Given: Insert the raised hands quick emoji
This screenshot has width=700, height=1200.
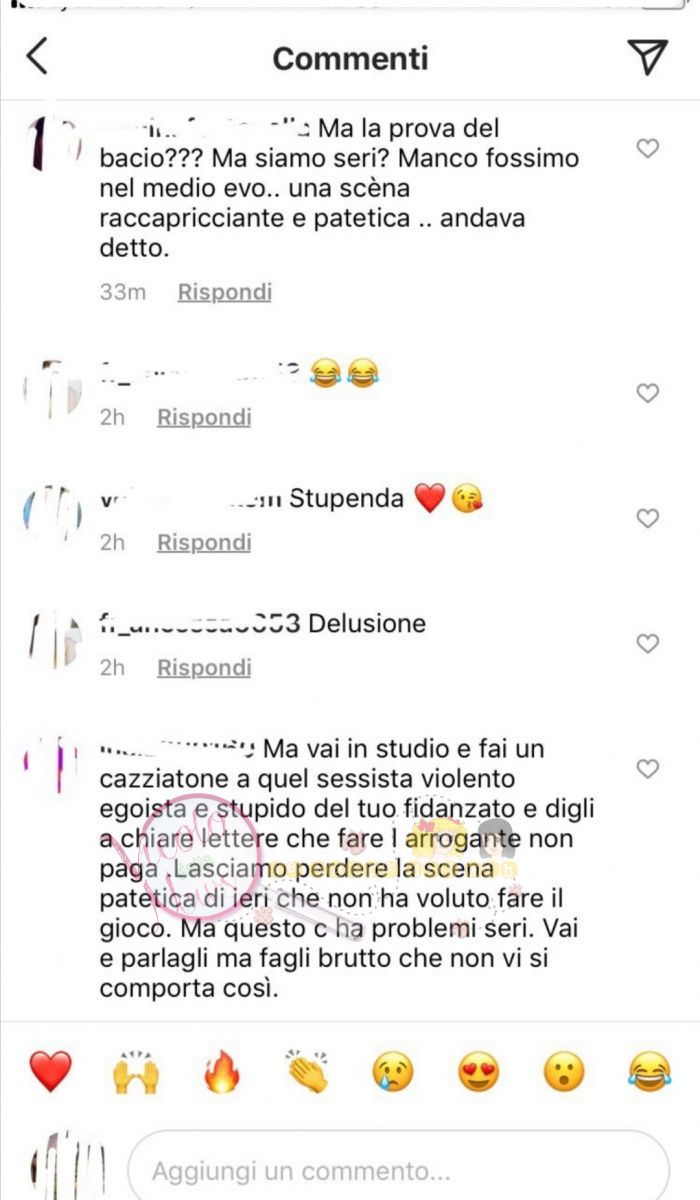Looking at the screenshot, I should click(x=136, y=1072).
